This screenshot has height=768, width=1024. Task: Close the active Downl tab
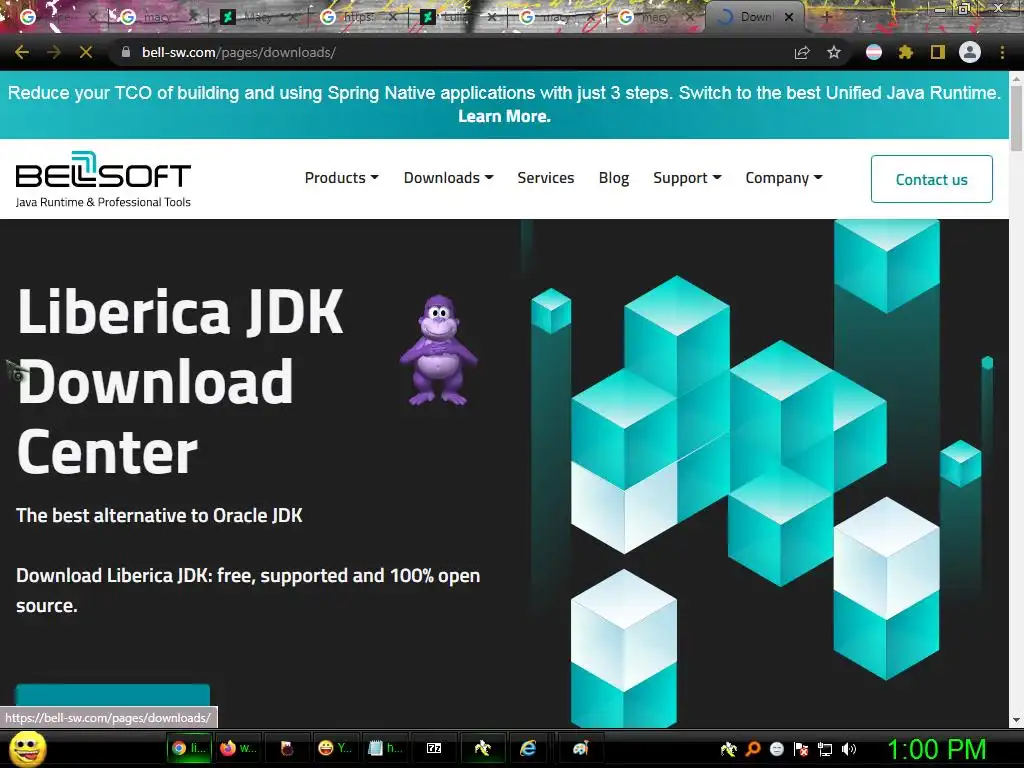[789, 17]
